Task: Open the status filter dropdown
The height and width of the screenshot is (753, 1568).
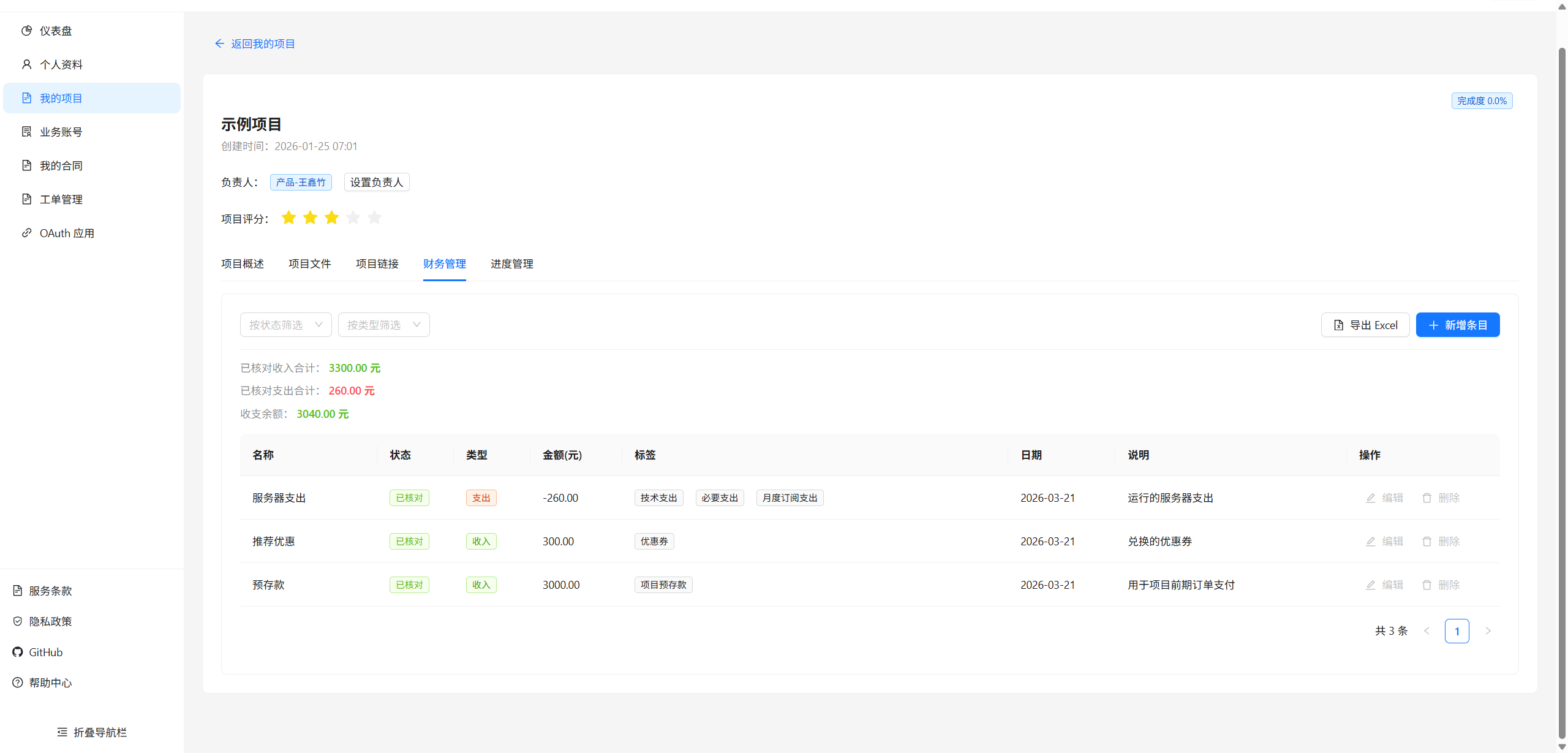Action: point(285,325)
